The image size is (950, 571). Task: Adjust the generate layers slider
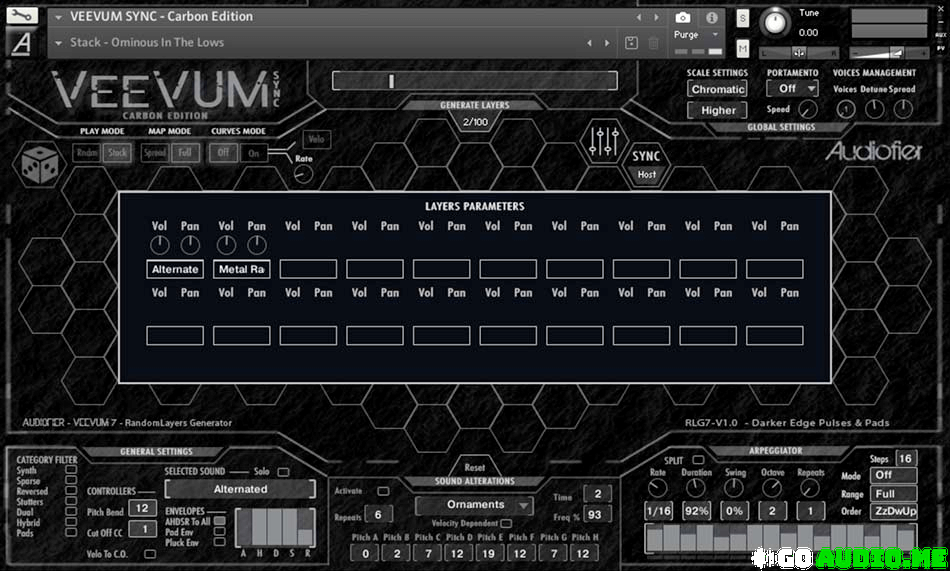474,81
